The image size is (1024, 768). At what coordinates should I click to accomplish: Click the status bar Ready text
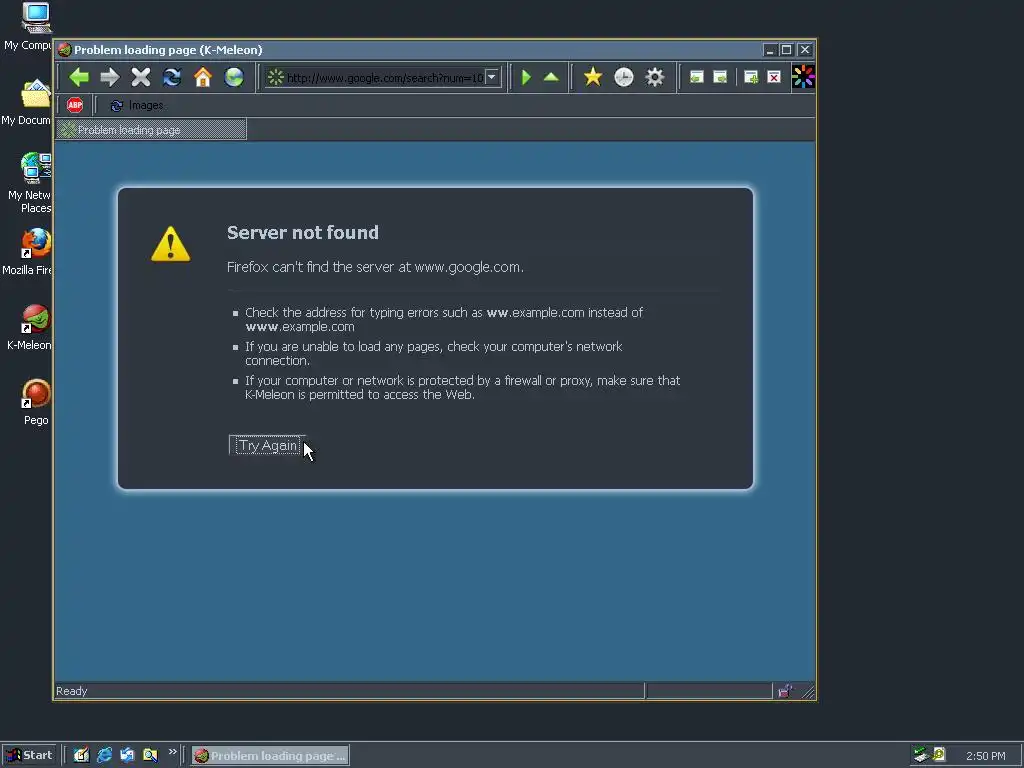point(72,691)
